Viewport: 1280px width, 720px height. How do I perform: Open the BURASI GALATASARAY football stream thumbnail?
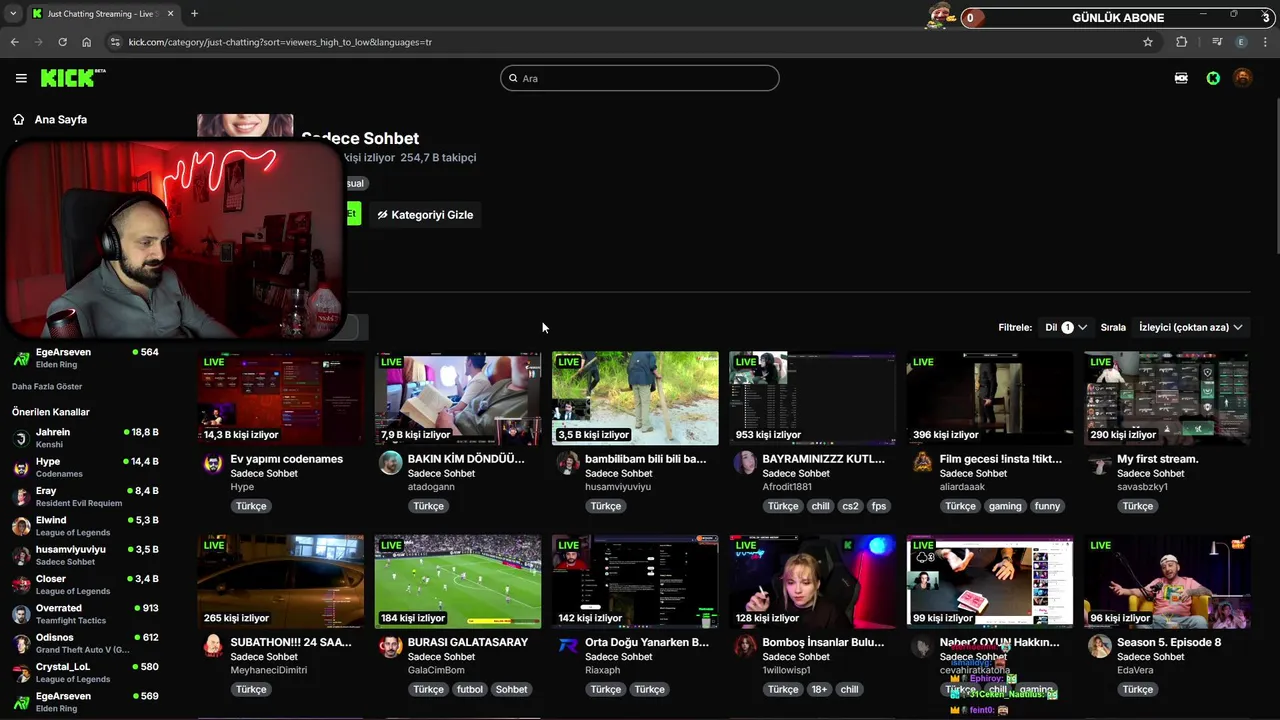coord(458,581)
